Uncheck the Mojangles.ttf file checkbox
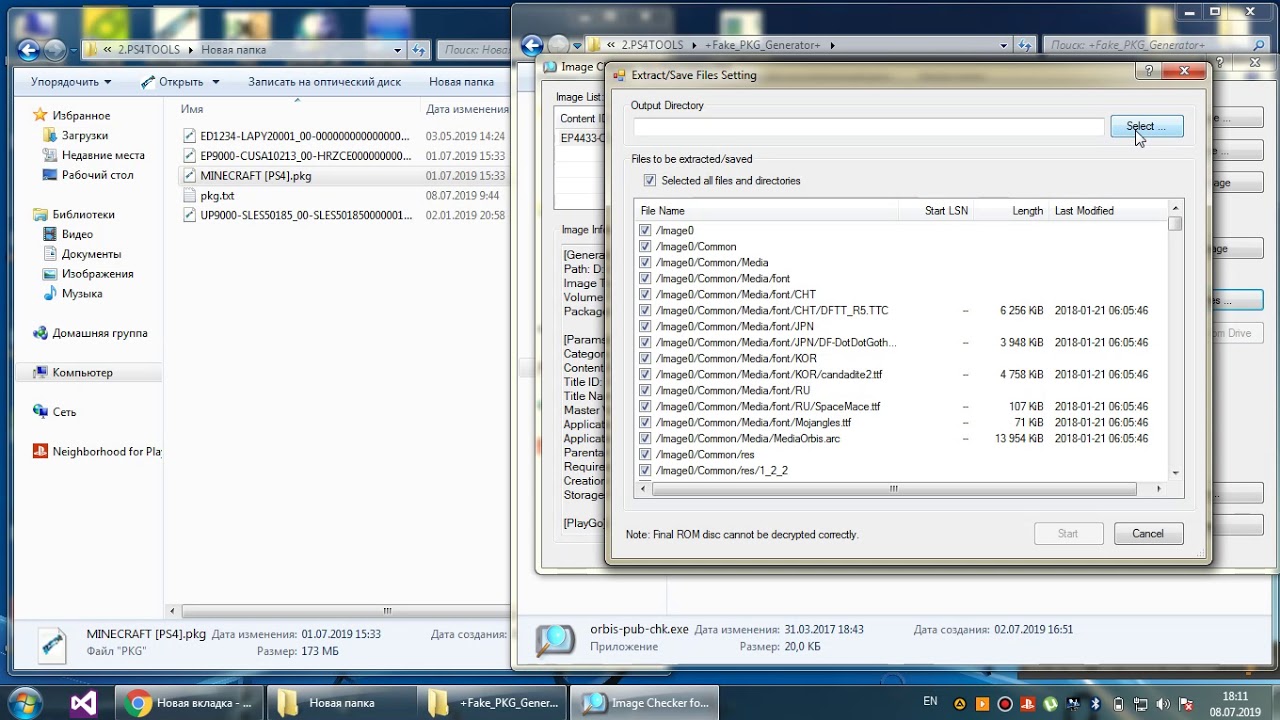This screenshot has width=1280, height=720. tap(645, 423)
